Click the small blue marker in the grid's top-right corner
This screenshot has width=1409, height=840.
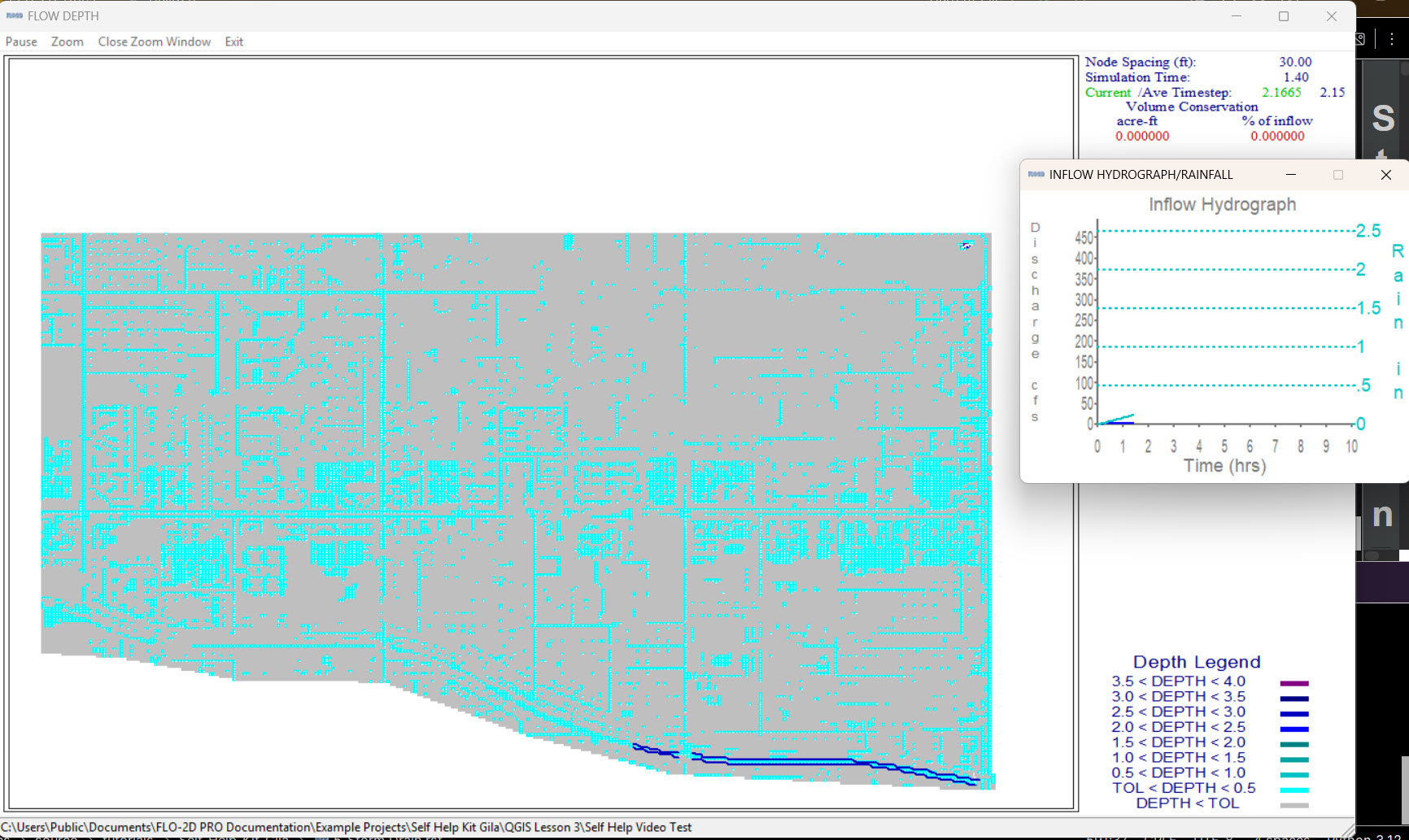pos(966,245)
